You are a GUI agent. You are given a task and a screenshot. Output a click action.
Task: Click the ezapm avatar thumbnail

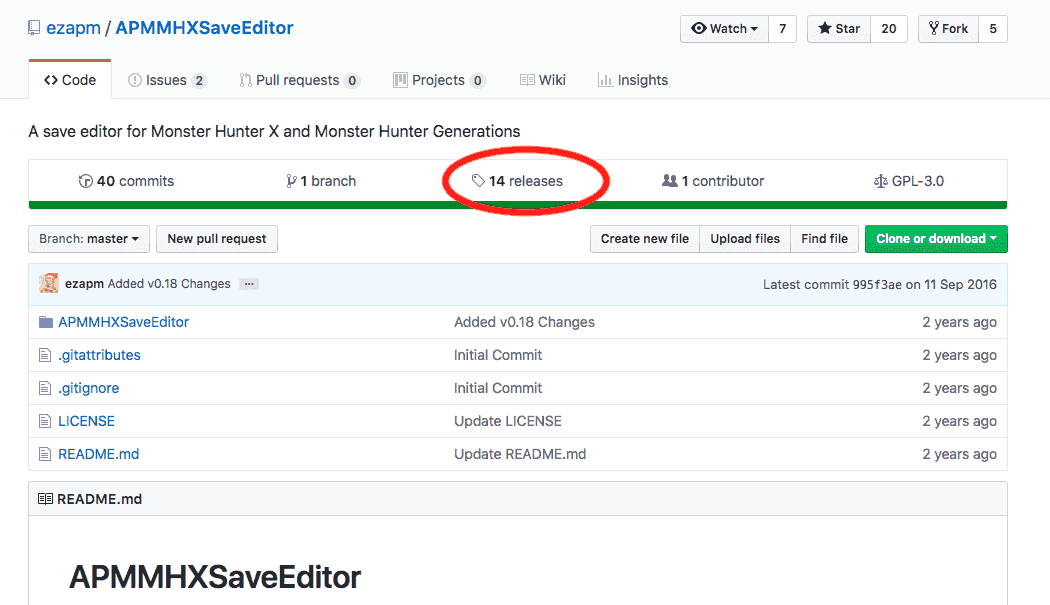[x=48, y=283]
